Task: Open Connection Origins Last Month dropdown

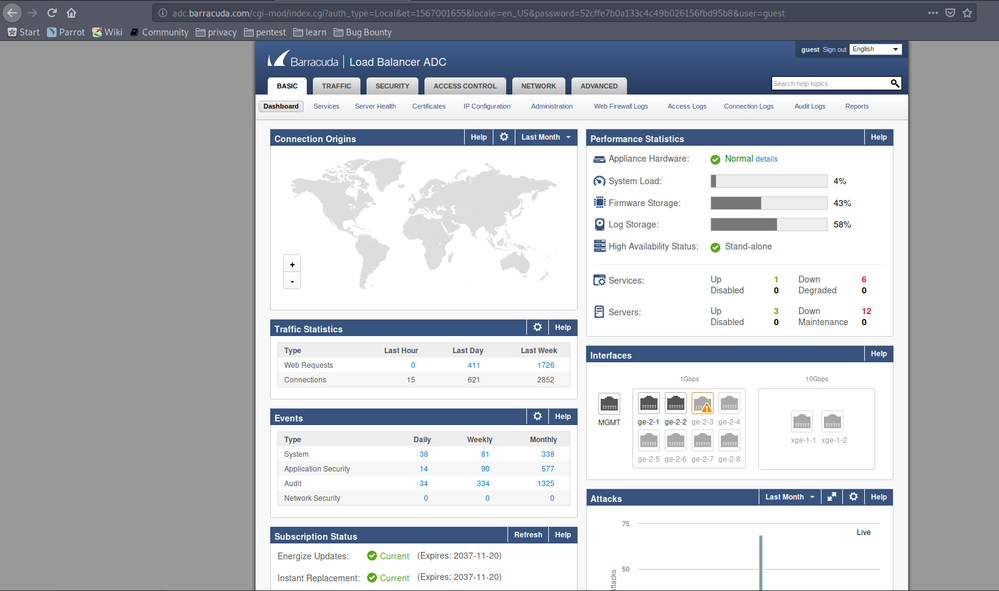Action: pos(546,137)
